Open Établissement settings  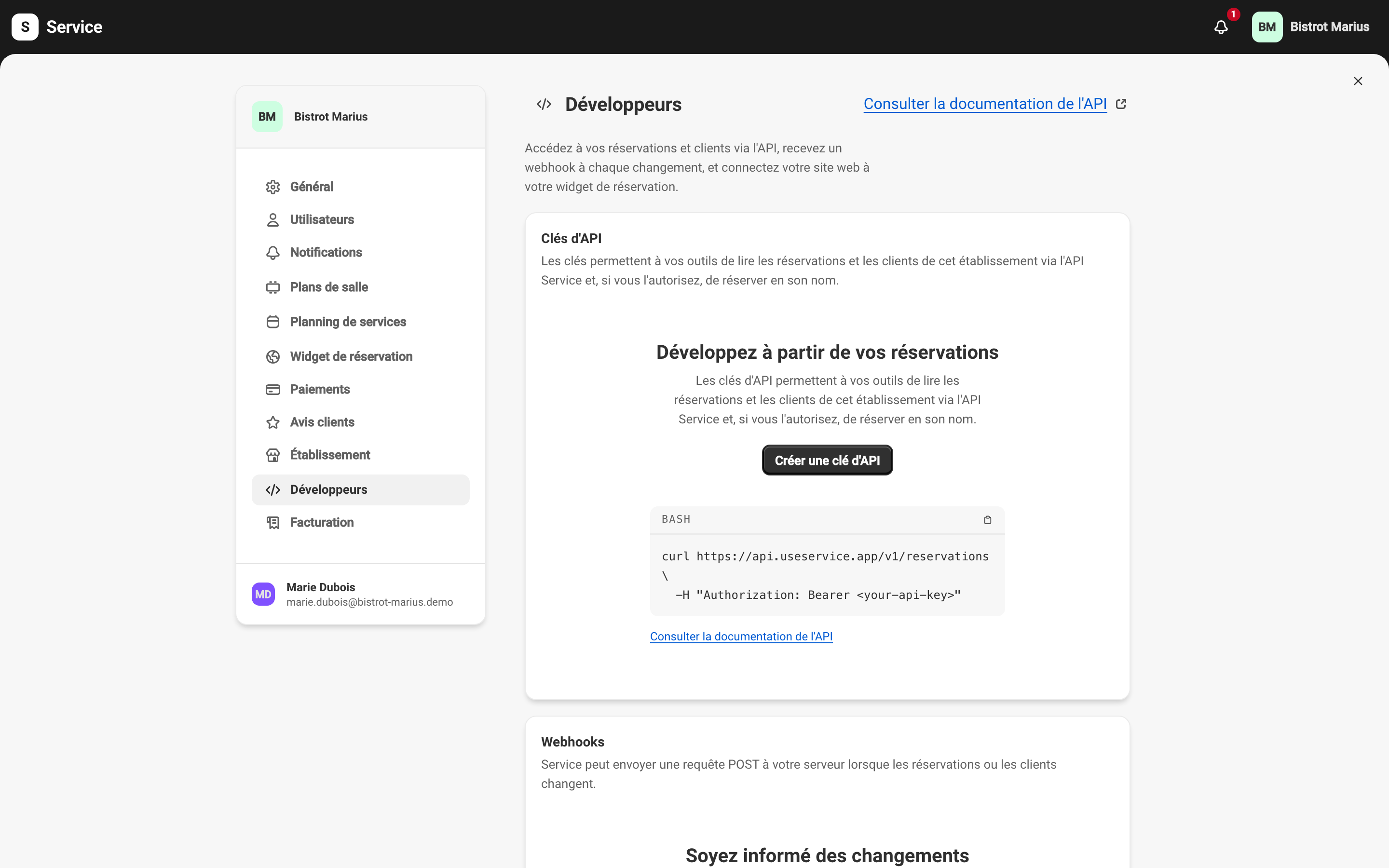(360, 455)
